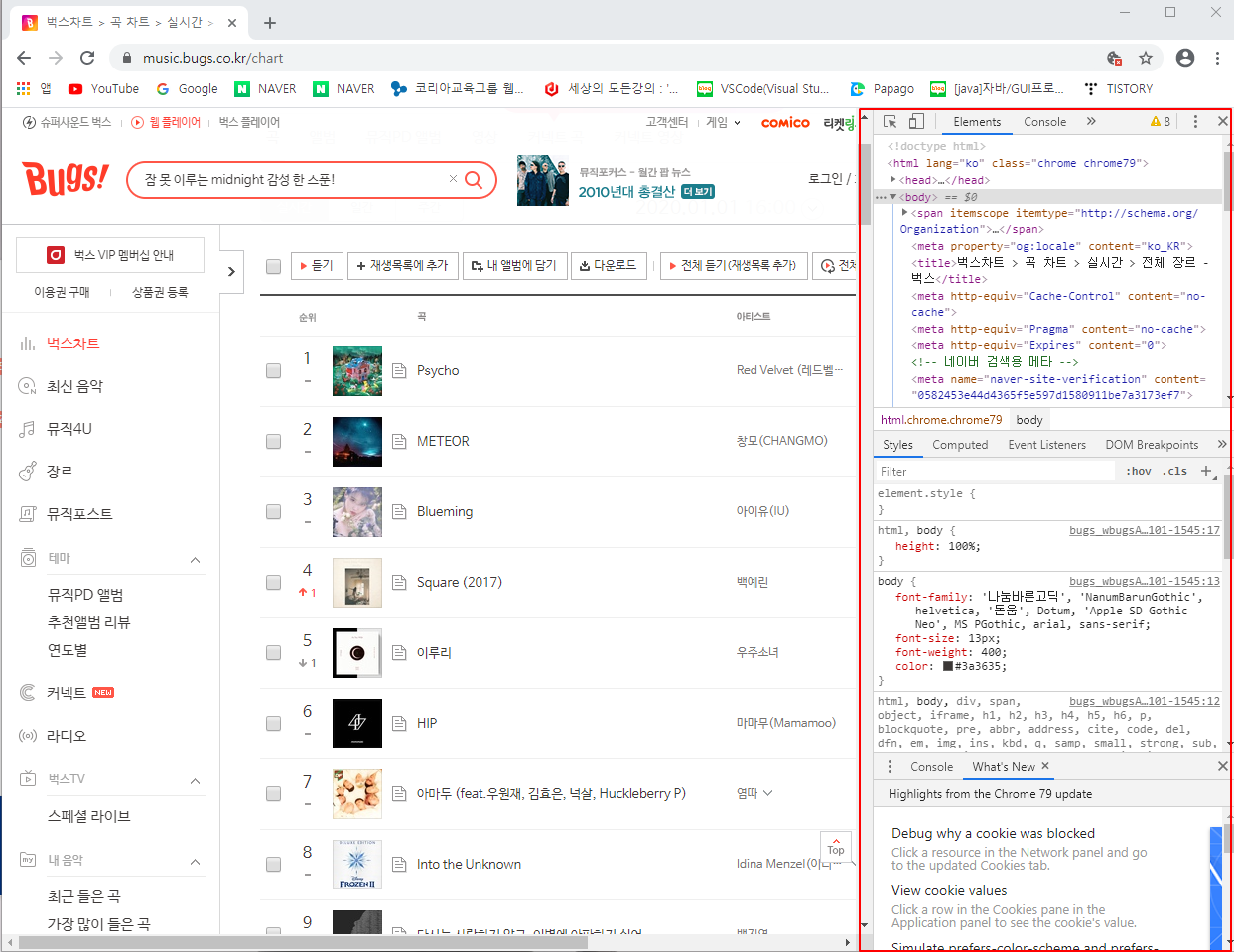The height and width of the screenshot is (952, 1234).
Task: Clear the search text with the X icon
Action: (453, 179)
